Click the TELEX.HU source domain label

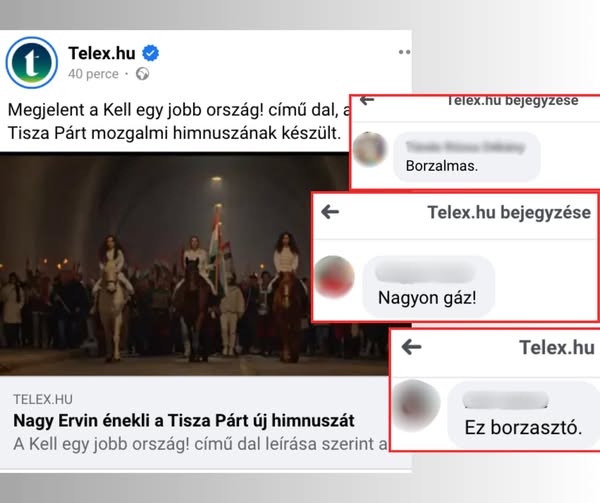point(43,399)
